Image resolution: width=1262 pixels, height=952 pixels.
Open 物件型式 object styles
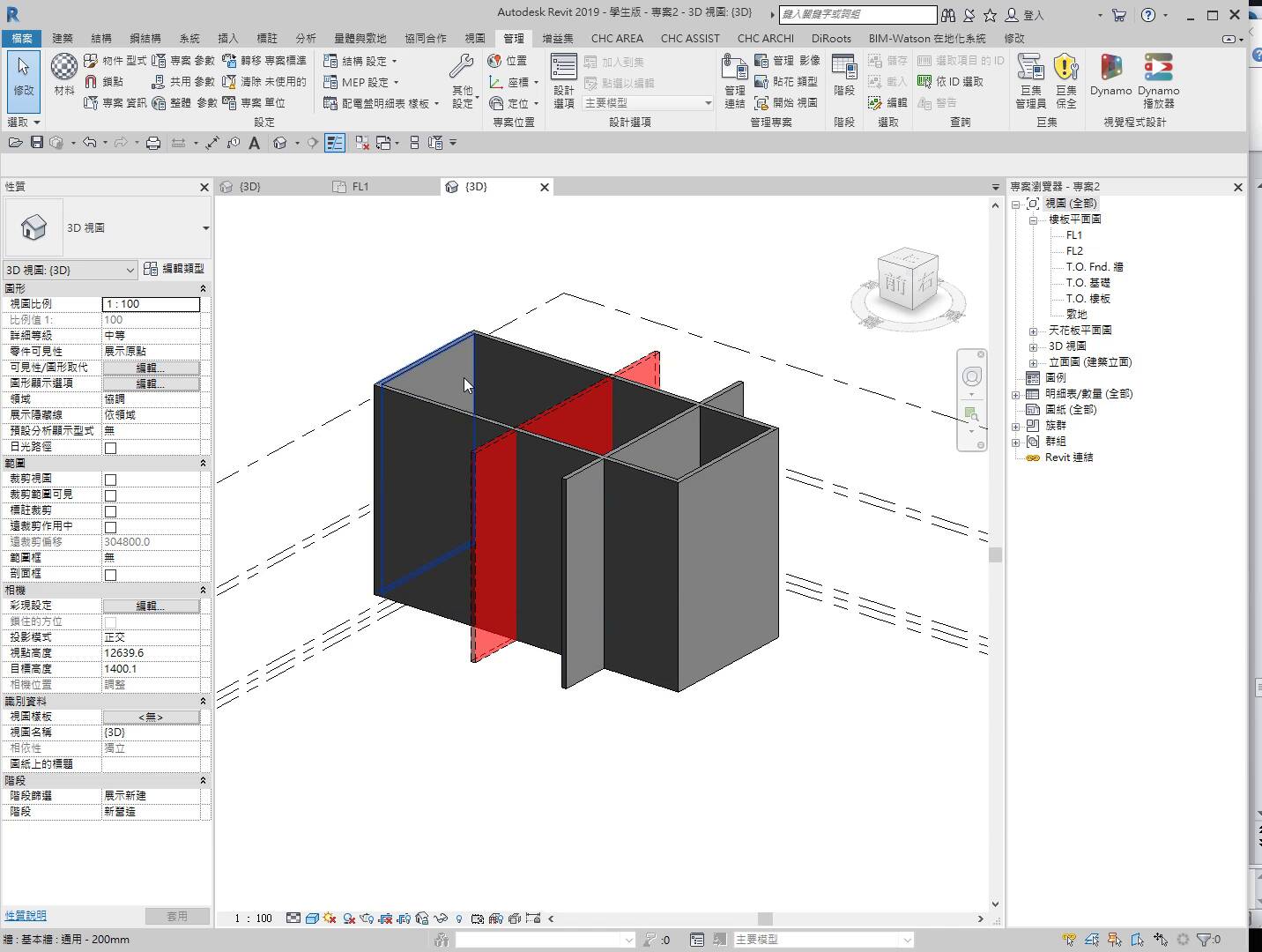[115, 61]
